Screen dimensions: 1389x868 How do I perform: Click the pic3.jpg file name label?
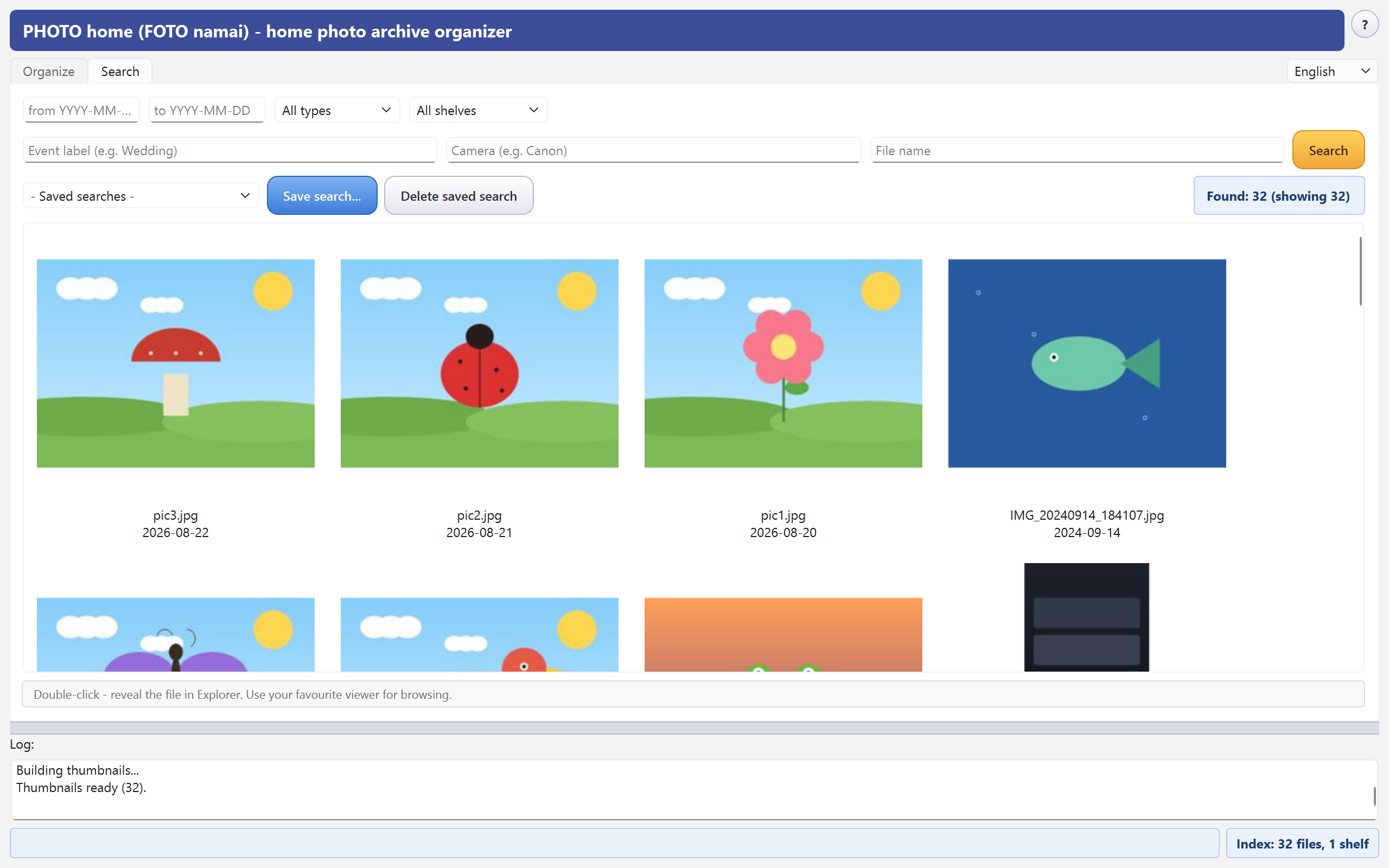176,515
